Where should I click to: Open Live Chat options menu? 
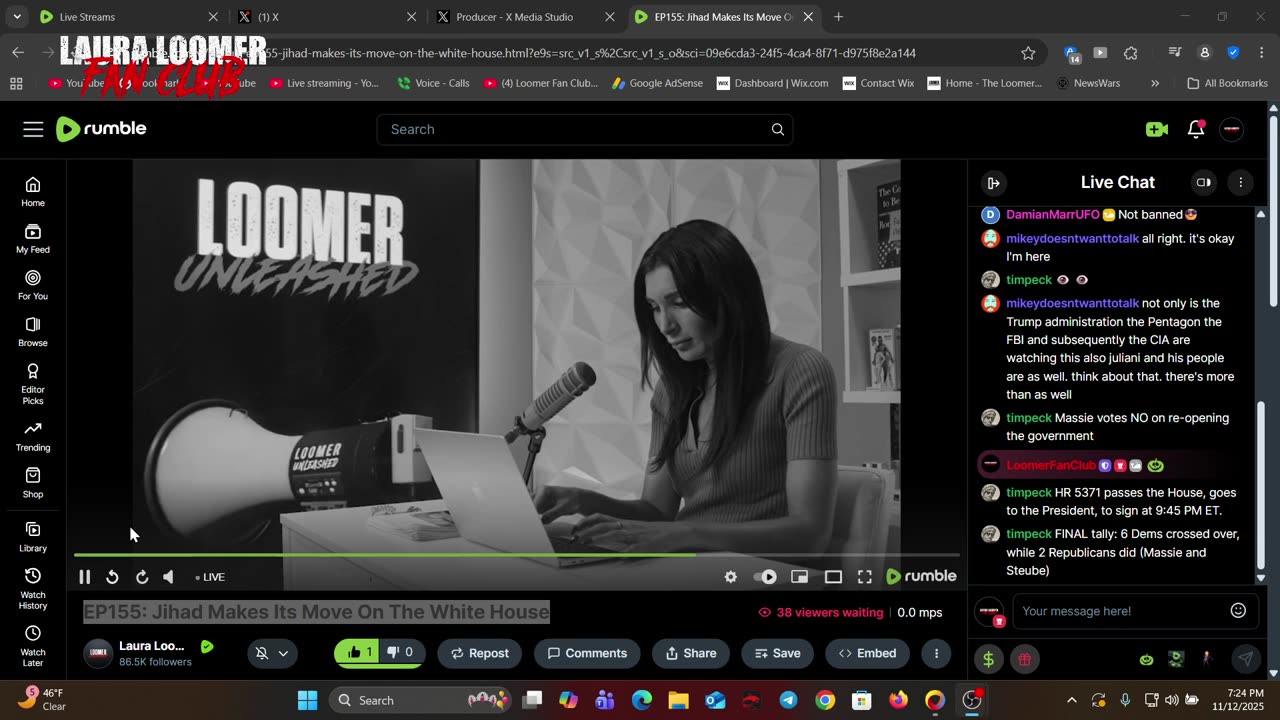[x=1241, y=183]
